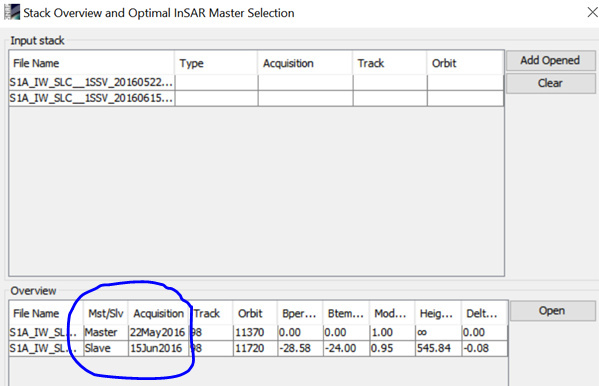Image resolution: width=599 pixels, height=386 pixels.
Task: Click the Btem... column header
Action: 346,313
